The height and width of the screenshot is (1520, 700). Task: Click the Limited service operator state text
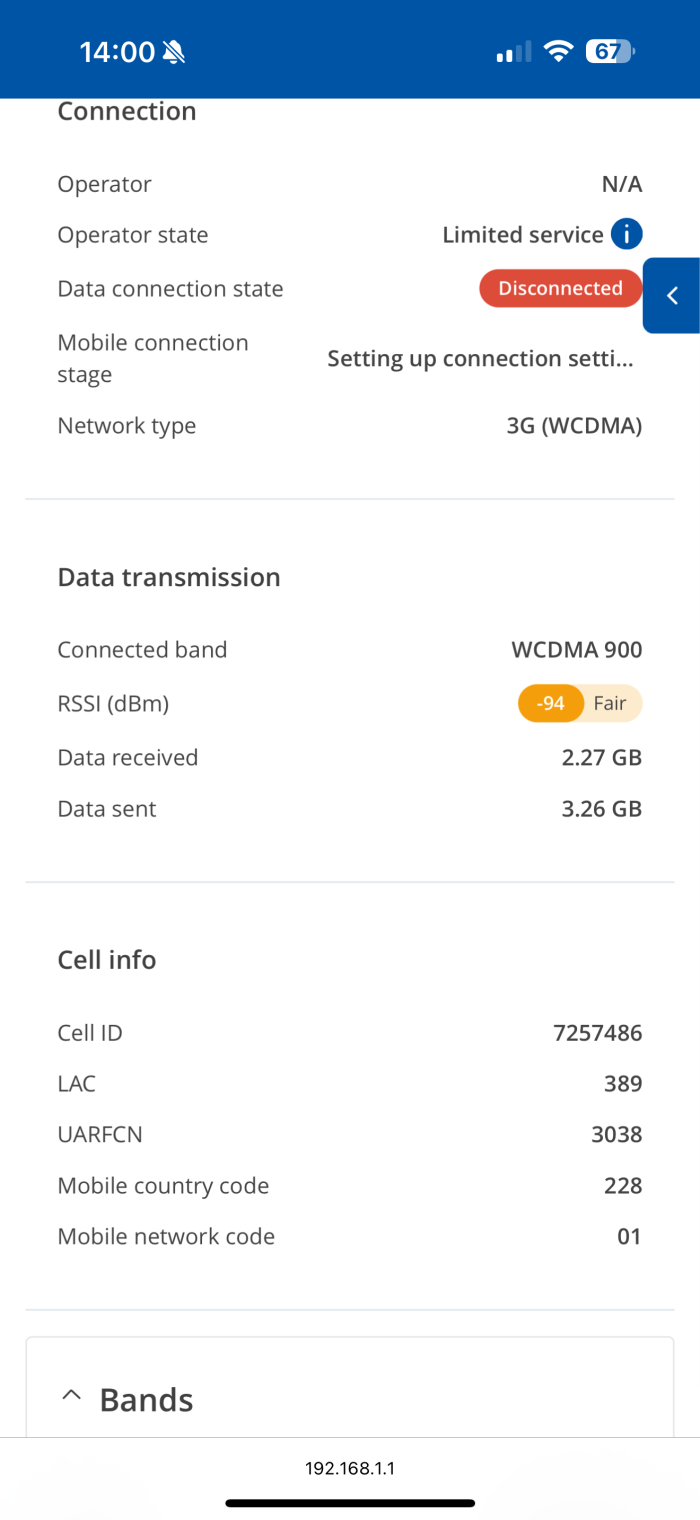click(x=522, y=235)
